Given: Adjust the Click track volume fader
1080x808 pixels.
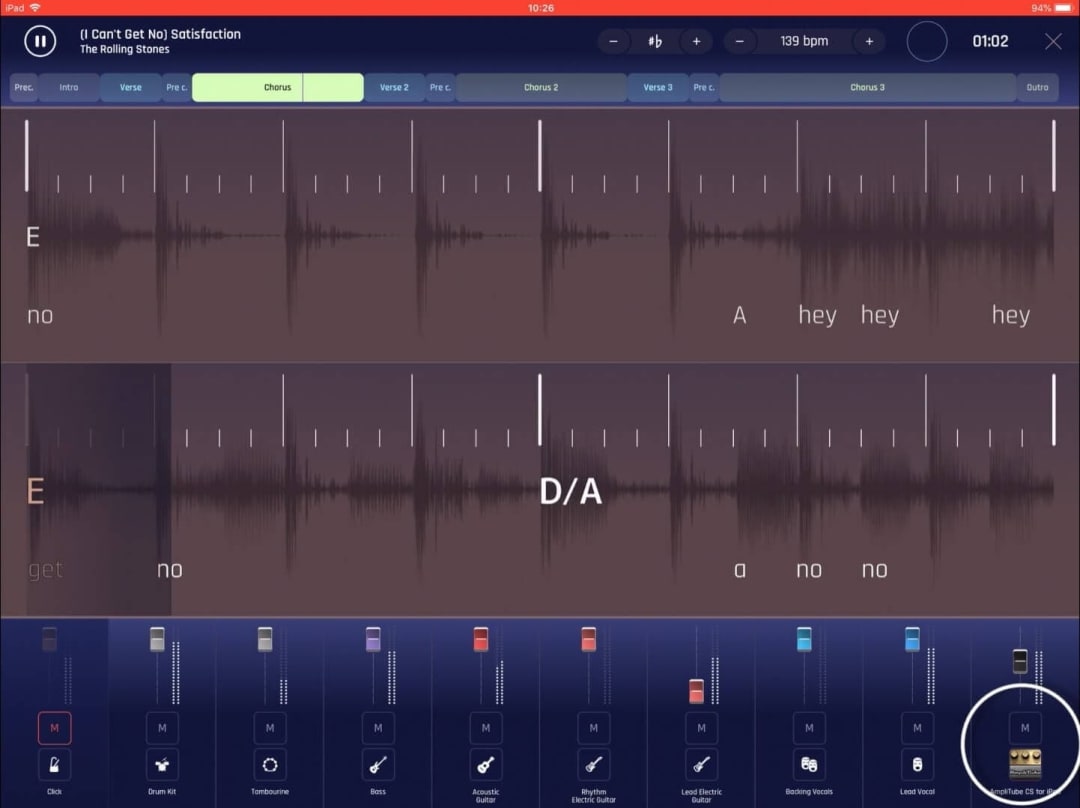Looking at the screenshot, I should coord(50,639).
